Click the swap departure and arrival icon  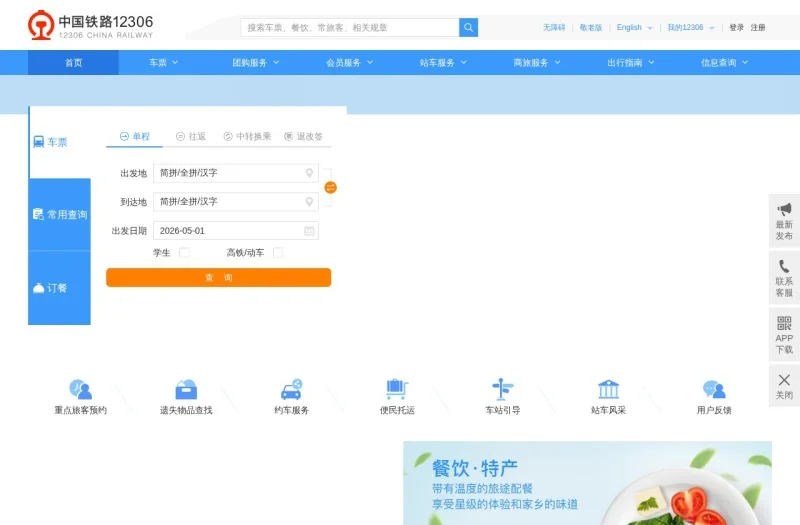(x=331, y=187)
